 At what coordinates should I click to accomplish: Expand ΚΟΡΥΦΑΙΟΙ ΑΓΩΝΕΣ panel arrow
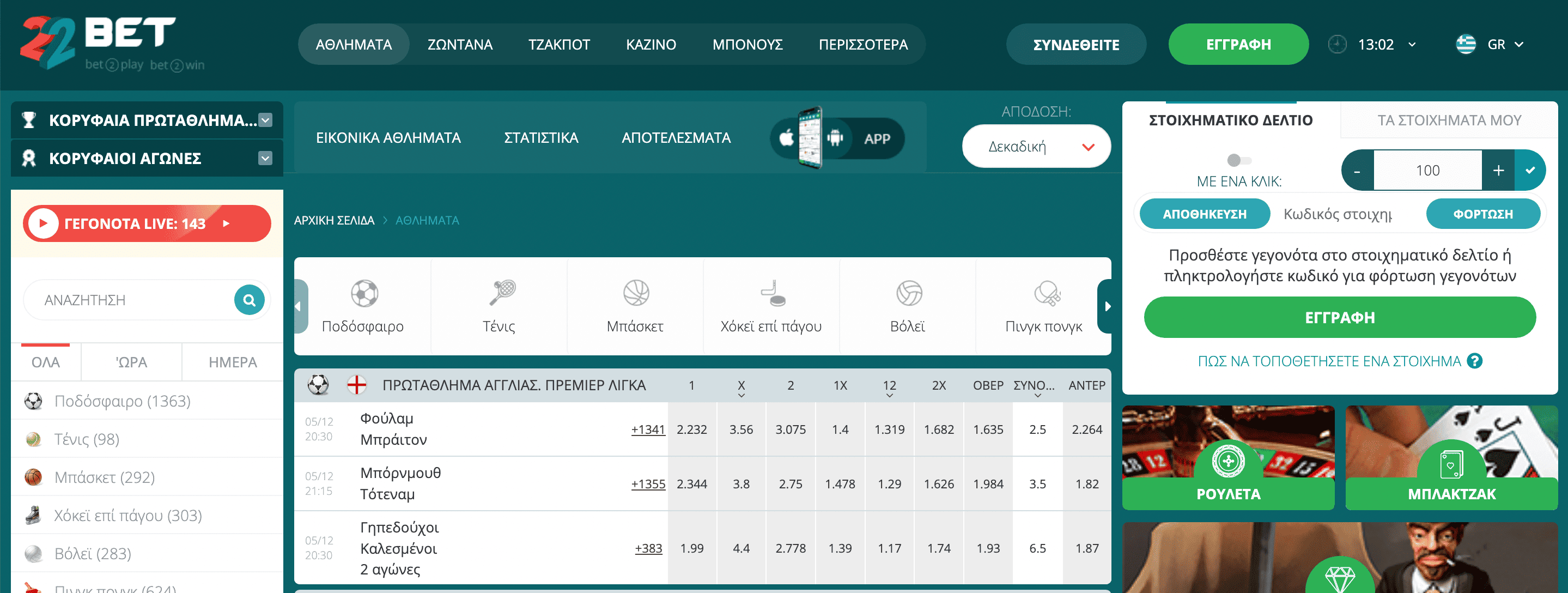pos(265,158)
